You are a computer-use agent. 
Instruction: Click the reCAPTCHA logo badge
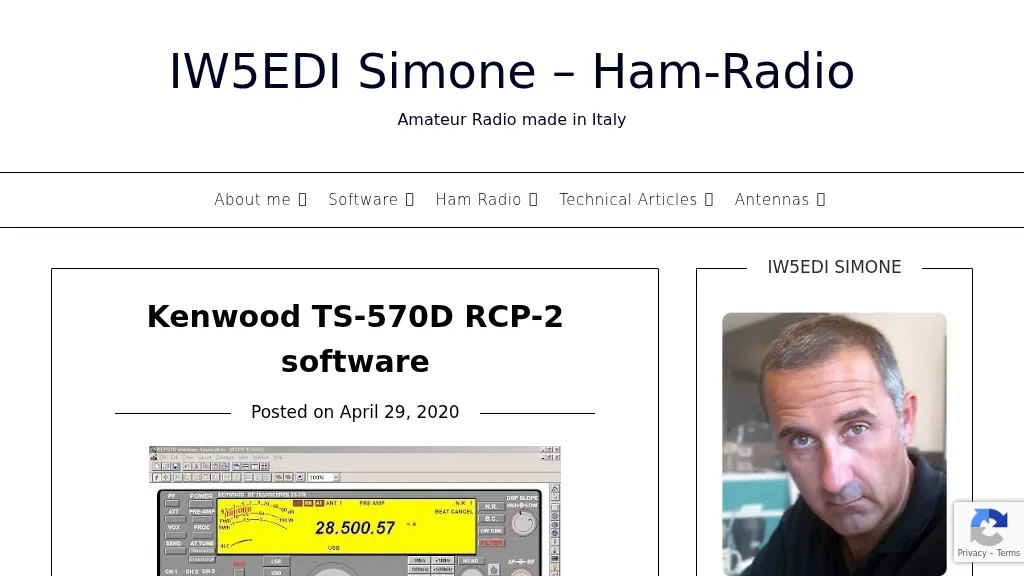point(988,526)
